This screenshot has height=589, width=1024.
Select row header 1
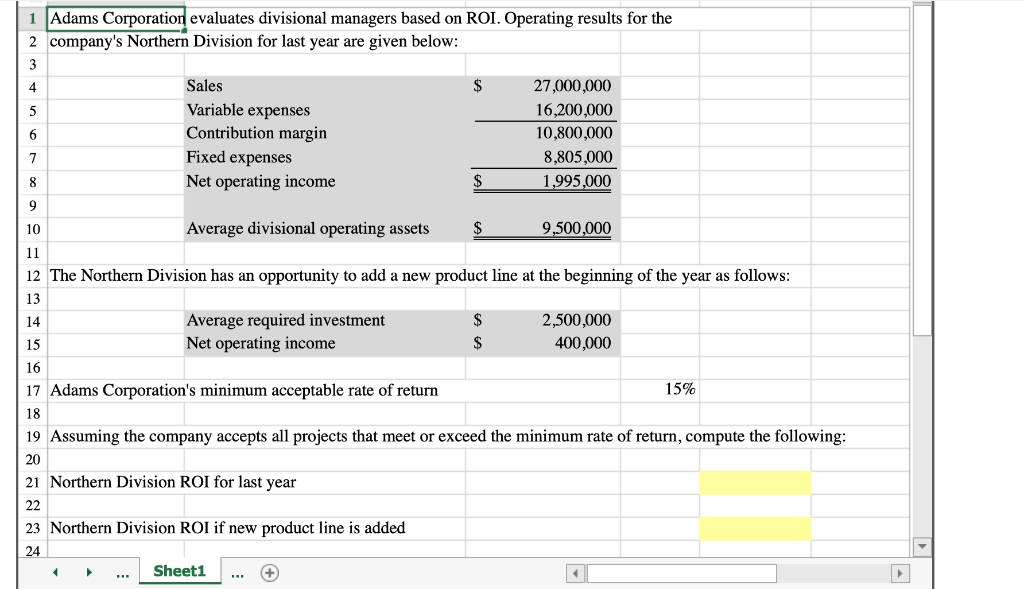pyautogui.click(x=32, y=18)
